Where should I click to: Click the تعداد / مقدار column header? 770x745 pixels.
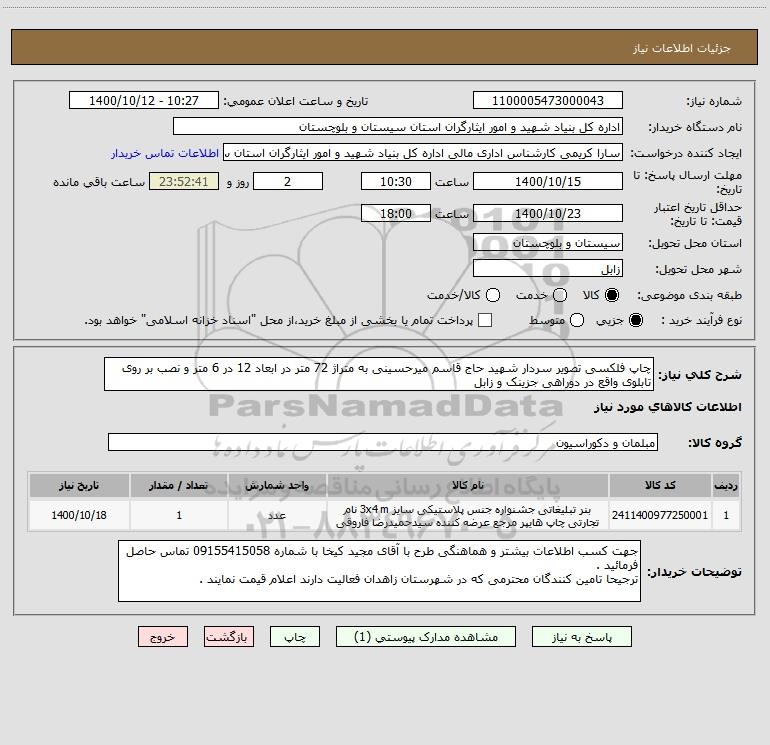pyautogui.click(x=179, y=486)
